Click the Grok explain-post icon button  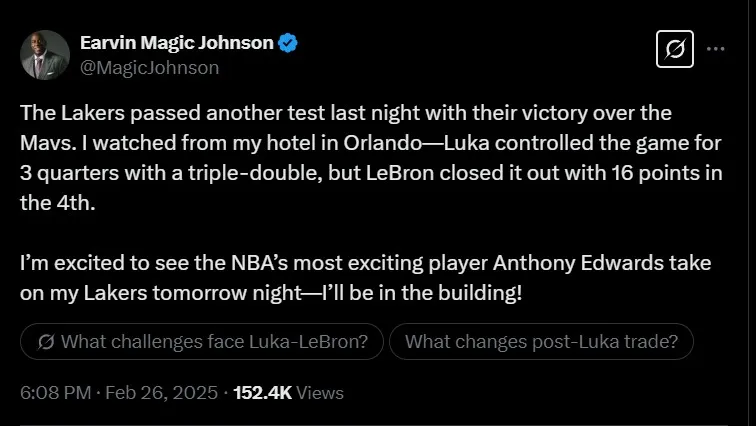(674, 49)
